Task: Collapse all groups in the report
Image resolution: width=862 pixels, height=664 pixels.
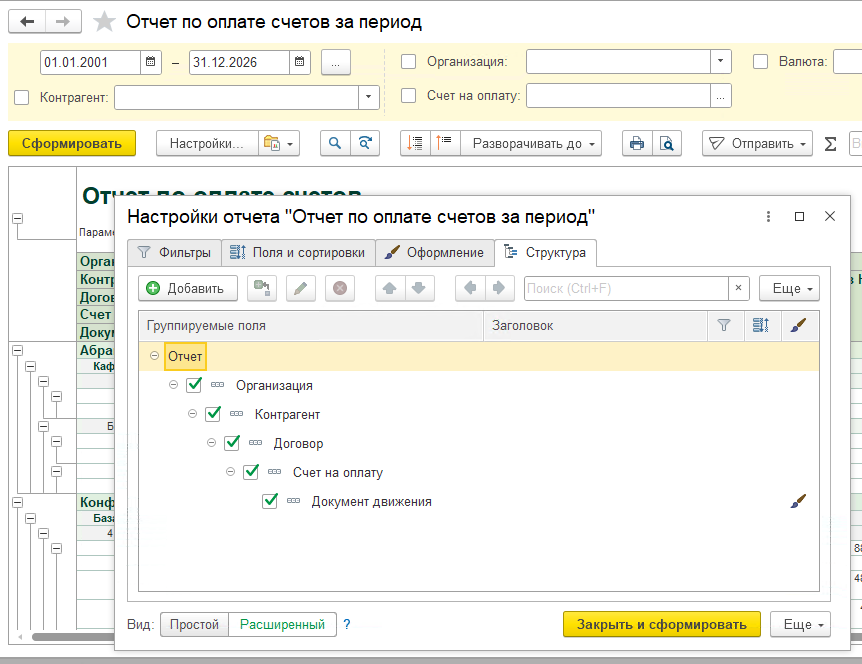Action: (x=415, y=143)
